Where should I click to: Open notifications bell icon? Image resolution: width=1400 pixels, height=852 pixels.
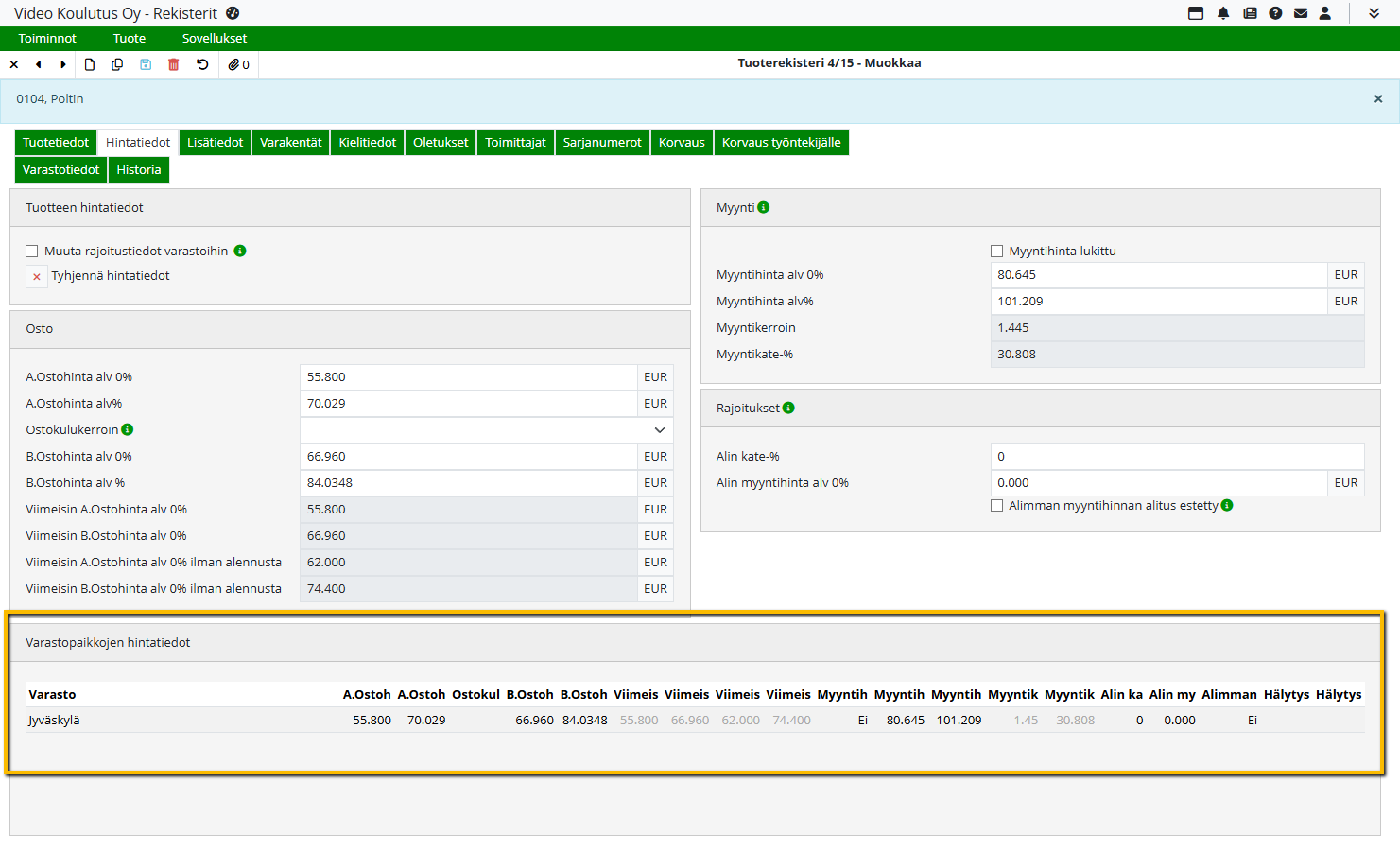pos(1223,13)
